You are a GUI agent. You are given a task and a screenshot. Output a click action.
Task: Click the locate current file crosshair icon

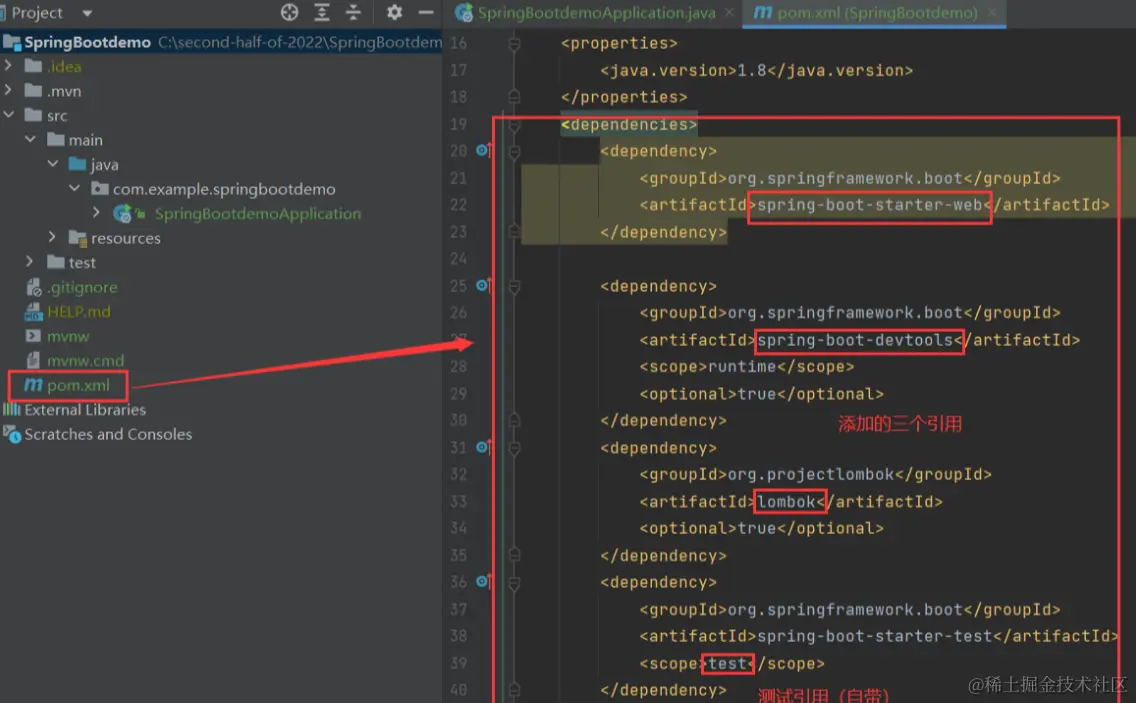coord(289,12)
